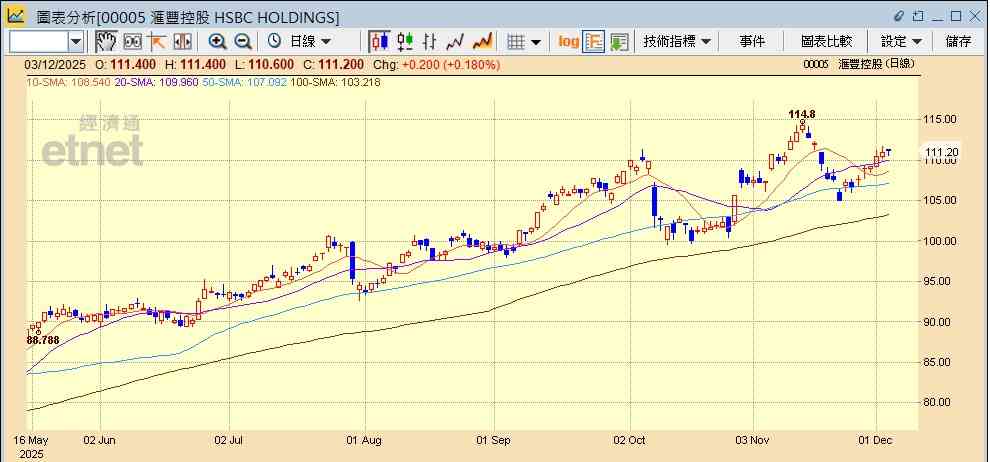Image resolution: width=990 pixels, height=462 pixels.
Task: Click the zoom out magnifier icon
Action: (242, 41)
